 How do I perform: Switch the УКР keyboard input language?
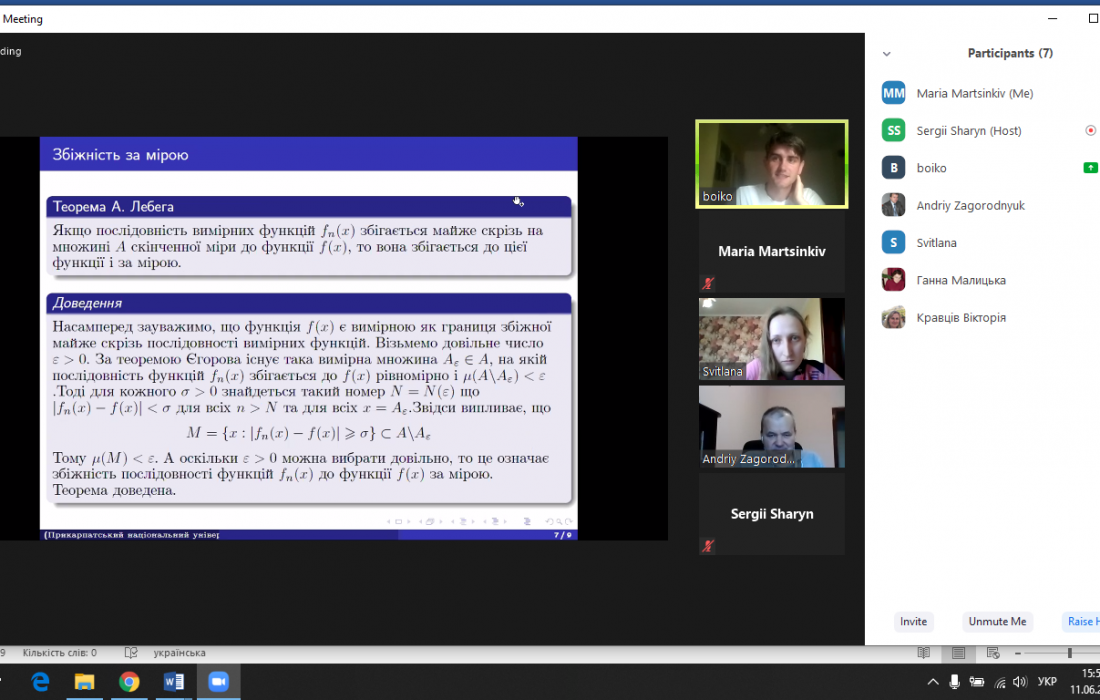pyautogui.click(x=1047, y=682)
